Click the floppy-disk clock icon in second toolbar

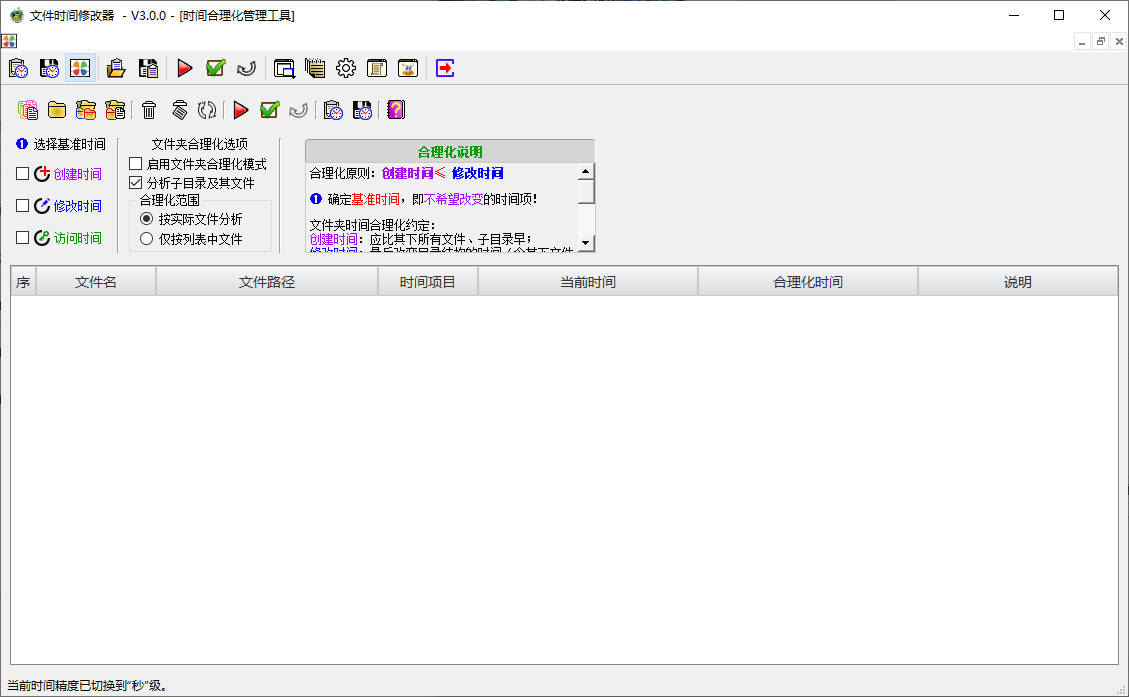361,109
